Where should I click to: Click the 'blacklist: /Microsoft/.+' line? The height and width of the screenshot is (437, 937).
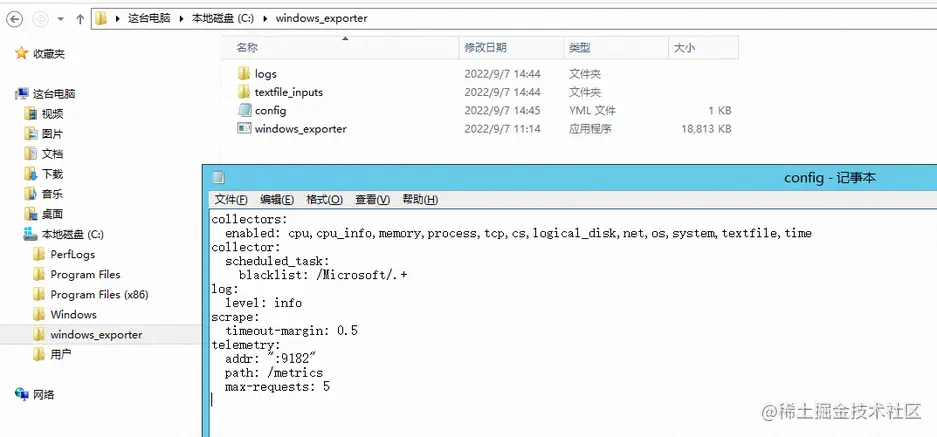[323, 275]
